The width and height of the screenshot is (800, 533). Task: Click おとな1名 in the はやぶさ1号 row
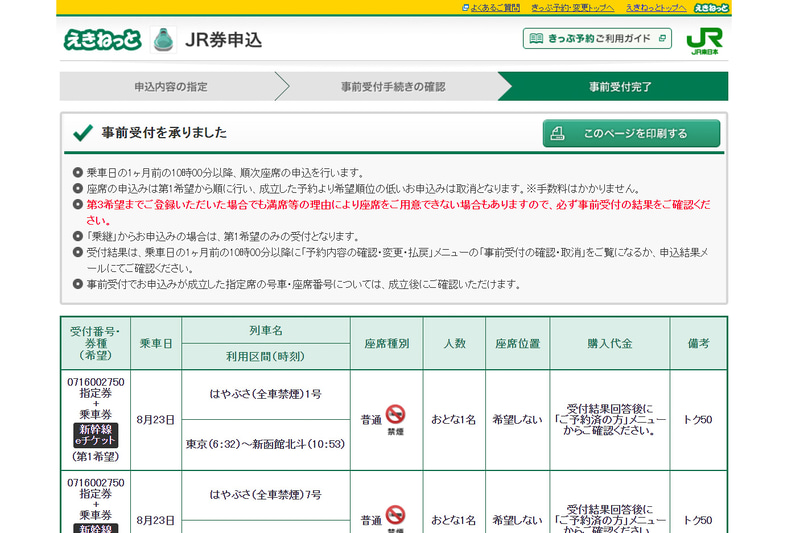click(454, 420)
